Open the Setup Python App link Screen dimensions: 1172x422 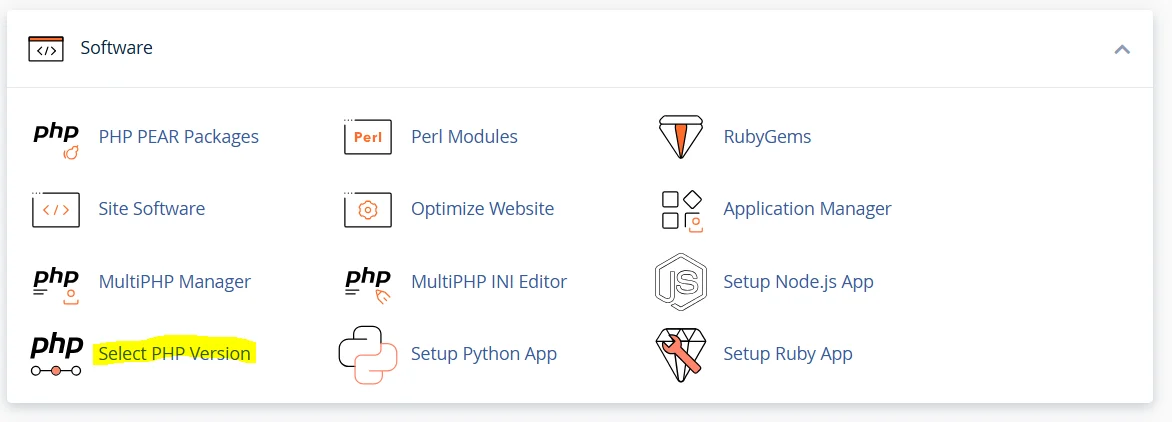[x=484, y=353]
